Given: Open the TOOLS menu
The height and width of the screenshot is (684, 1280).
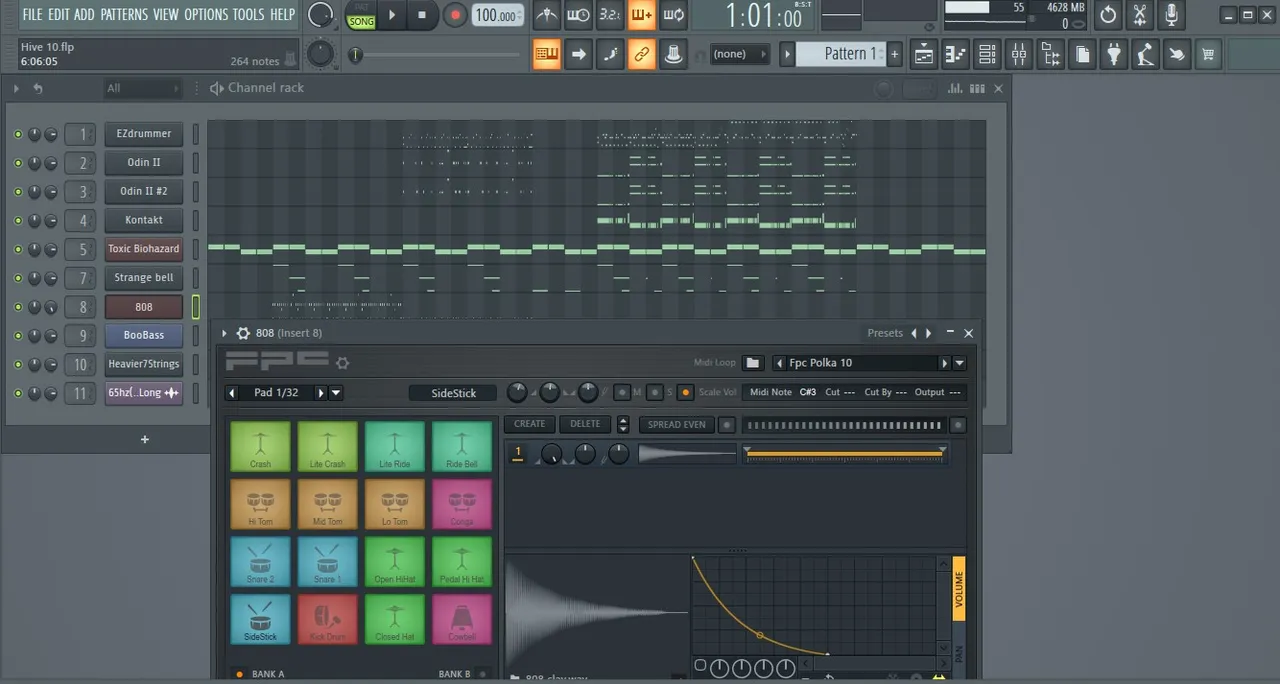Looking at the screenshot, I should pyautogui.click(x=249, y=14).
